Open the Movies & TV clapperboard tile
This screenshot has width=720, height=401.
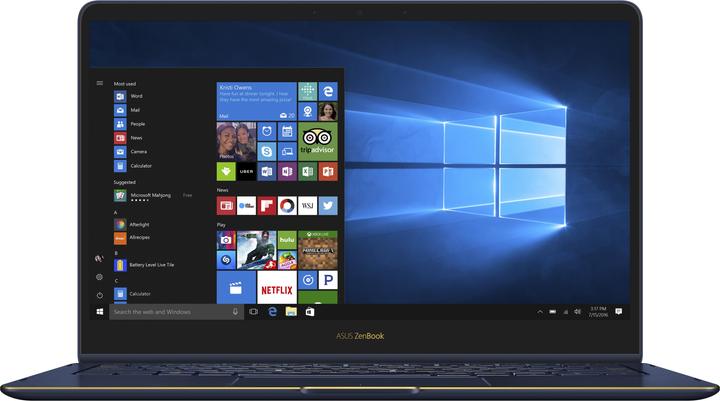click(x=236, y=288)
